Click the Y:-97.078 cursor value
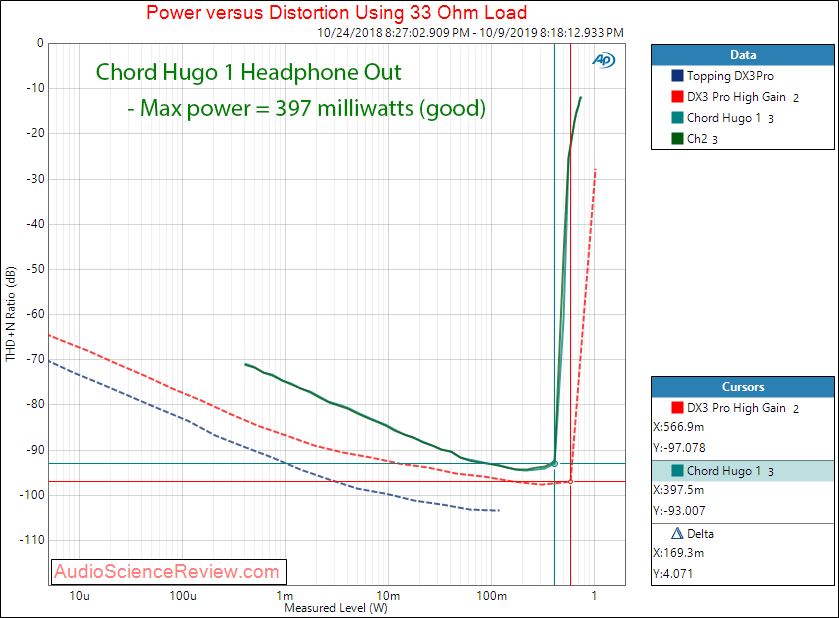This screenshot has width=839, height=618. [679, 448]
